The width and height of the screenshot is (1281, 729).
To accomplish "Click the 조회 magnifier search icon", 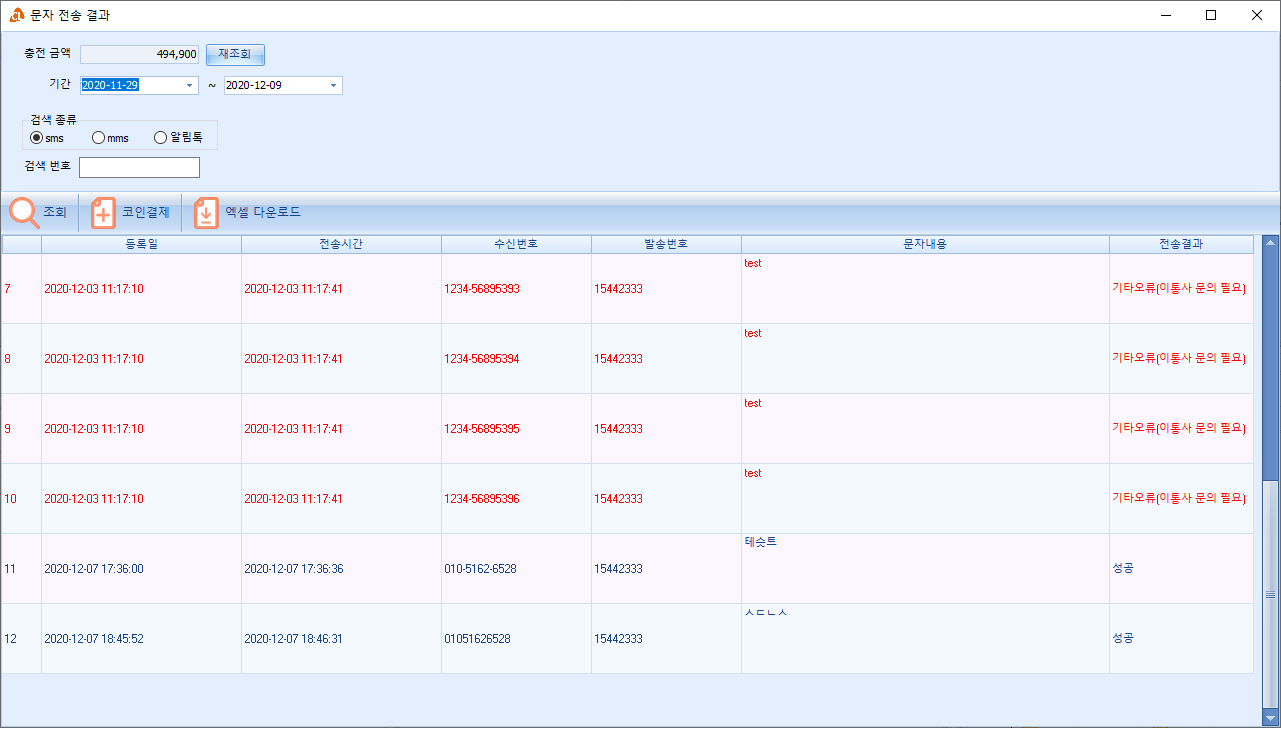I will 24,212.
